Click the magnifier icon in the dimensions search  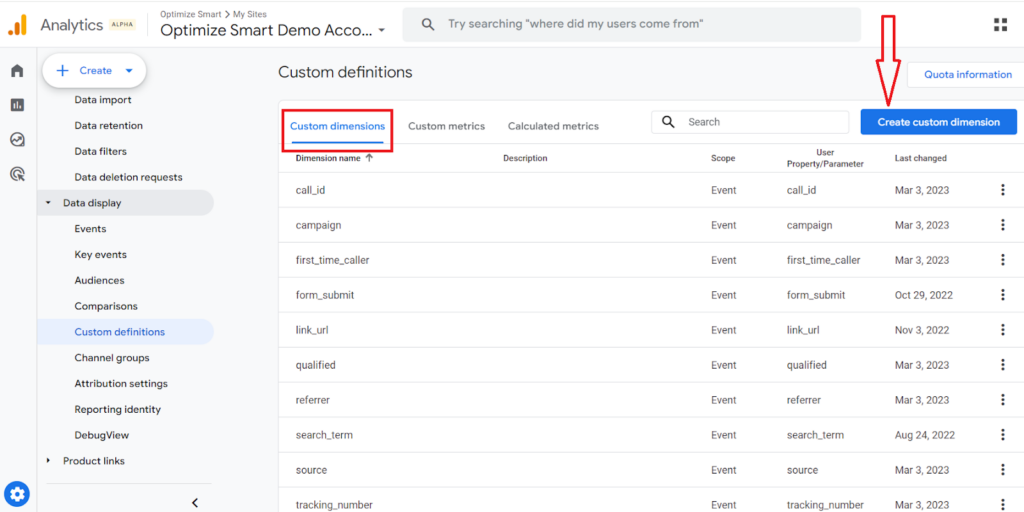[x=668, y=122]
